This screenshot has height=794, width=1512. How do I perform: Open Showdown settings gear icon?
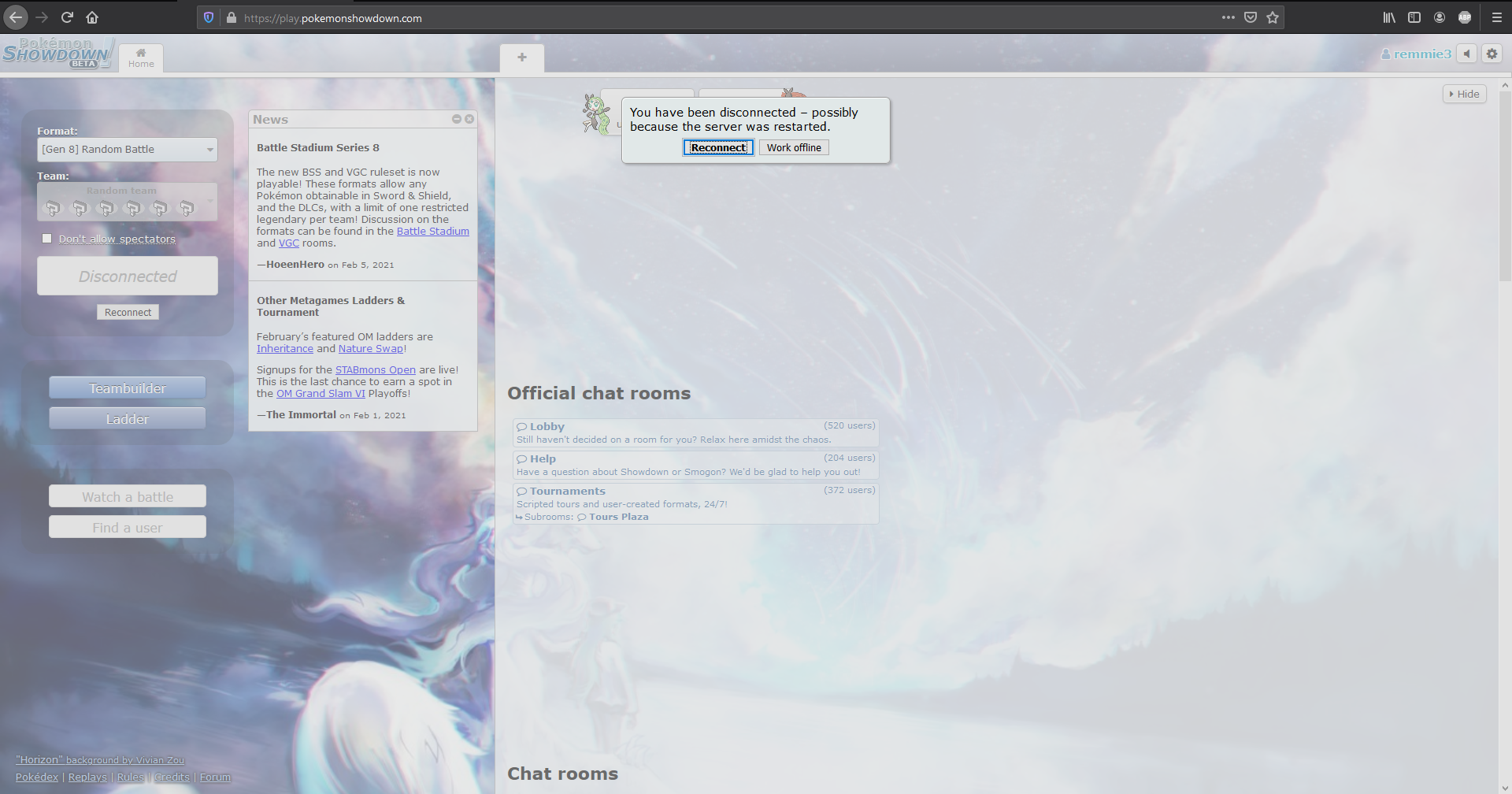pos(1492,54)
